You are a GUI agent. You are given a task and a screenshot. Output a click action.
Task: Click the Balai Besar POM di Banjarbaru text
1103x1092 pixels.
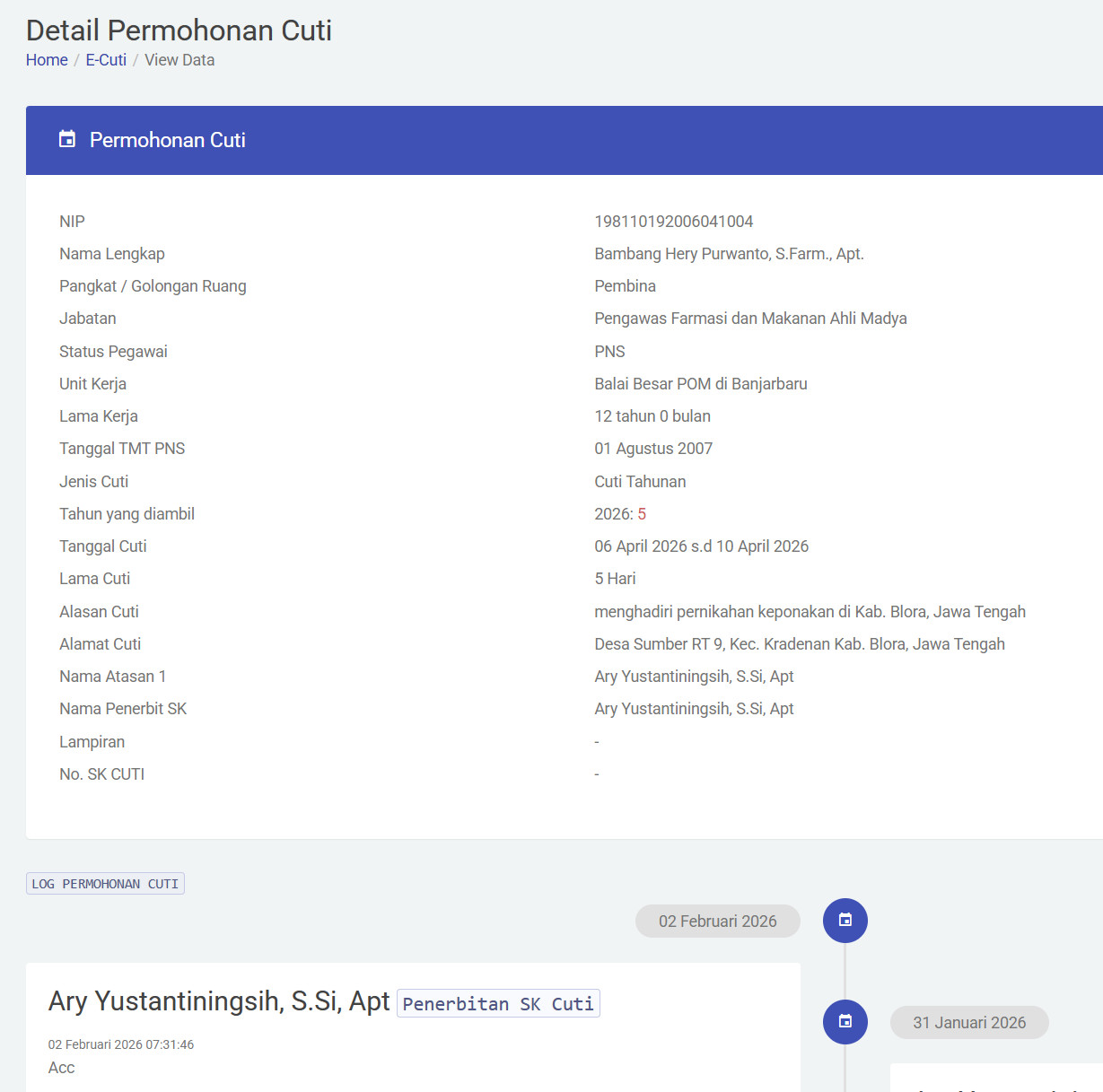700,384
